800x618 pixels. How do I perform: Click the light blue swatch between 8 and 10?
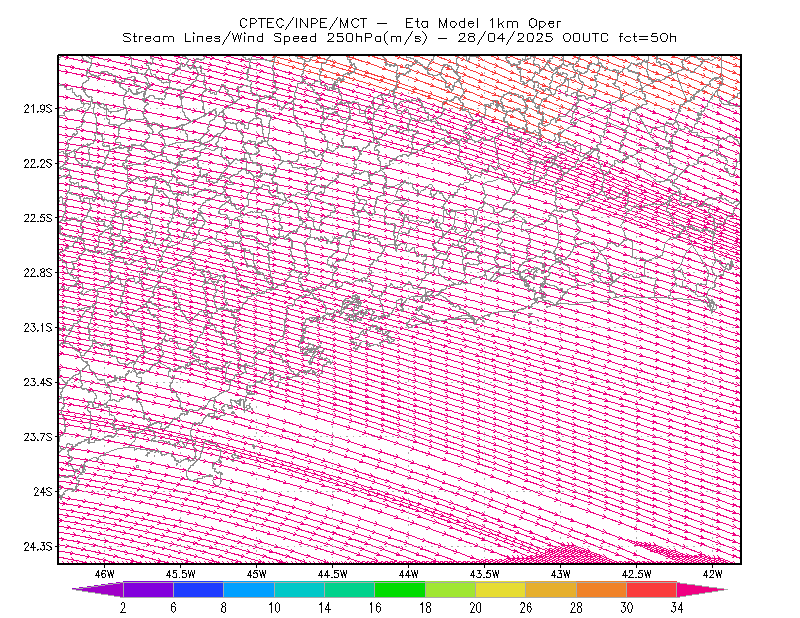coord(249,589)
